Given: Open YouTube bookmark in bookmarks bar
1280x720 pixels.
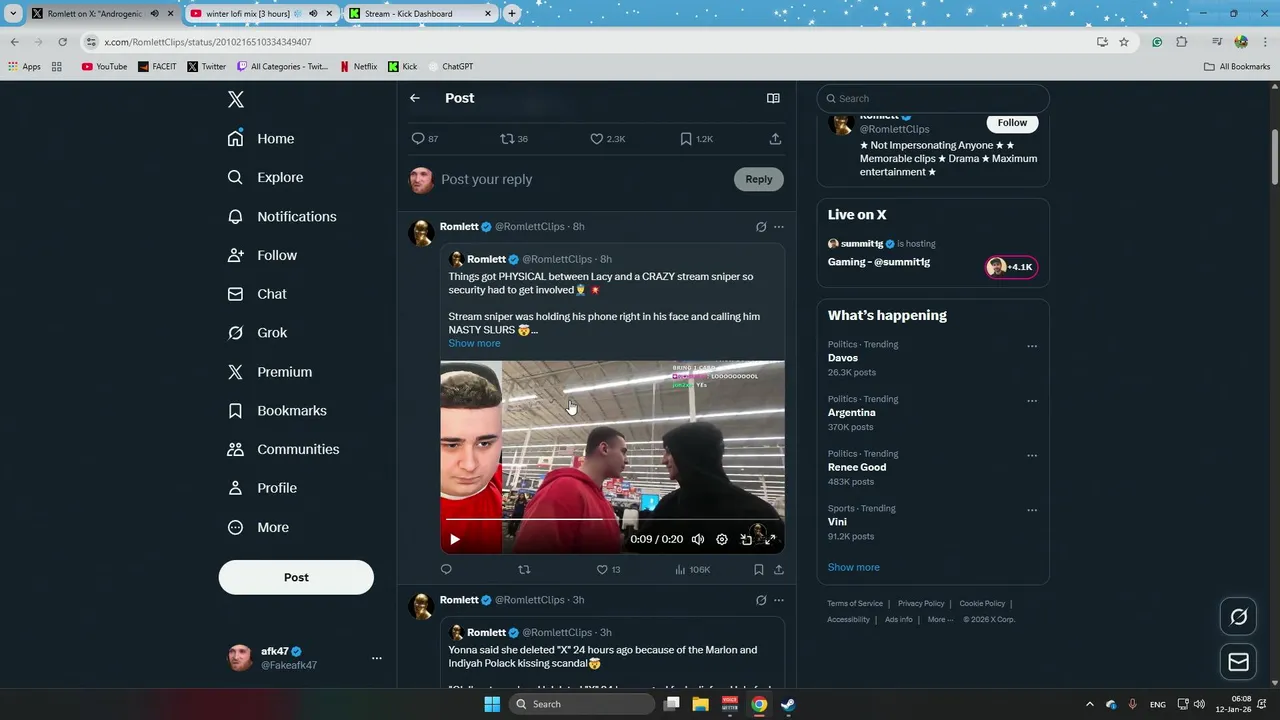Looking at the screenshot, I should pos(104,67).
